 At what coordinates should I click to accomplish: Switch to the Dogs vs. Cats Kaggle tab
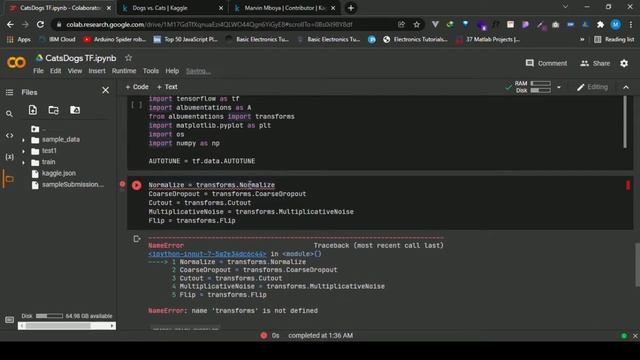pos(171,8)
